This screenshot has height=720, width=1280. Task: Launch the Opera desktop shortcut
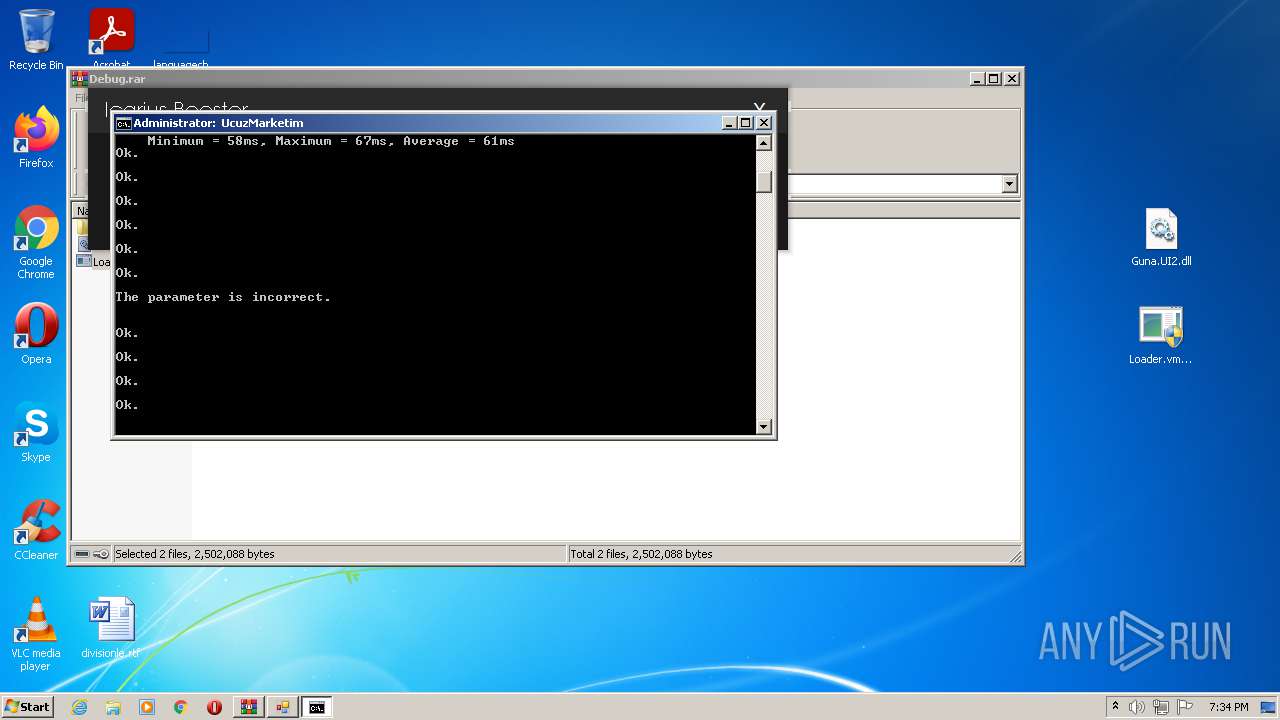36,334
